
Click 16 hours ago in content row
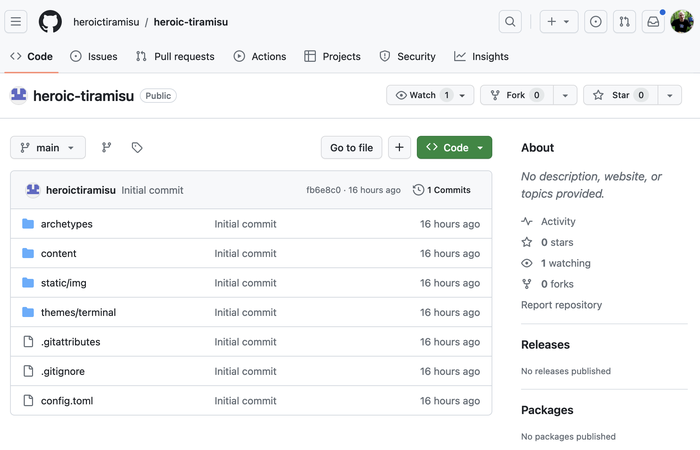450,254
